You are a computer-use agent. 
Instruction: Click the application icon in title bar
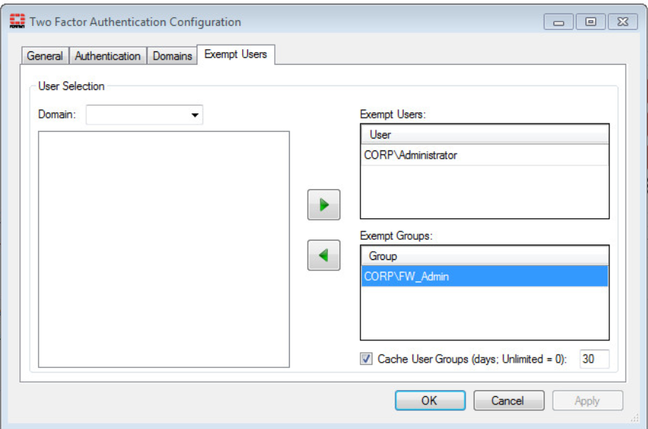click(16, 21)
